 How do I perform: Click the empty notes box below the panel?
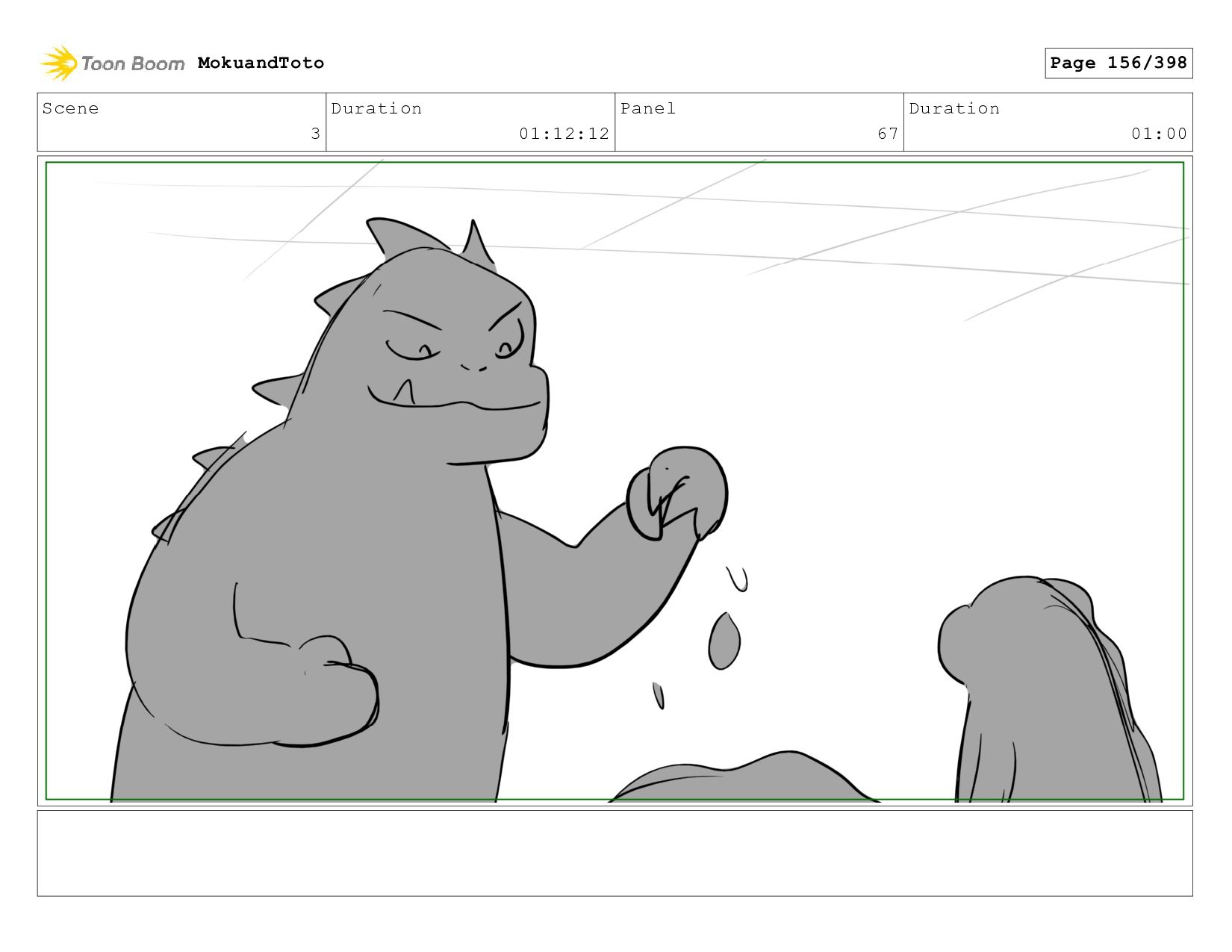pyautogui.click(x=615, y=853)
